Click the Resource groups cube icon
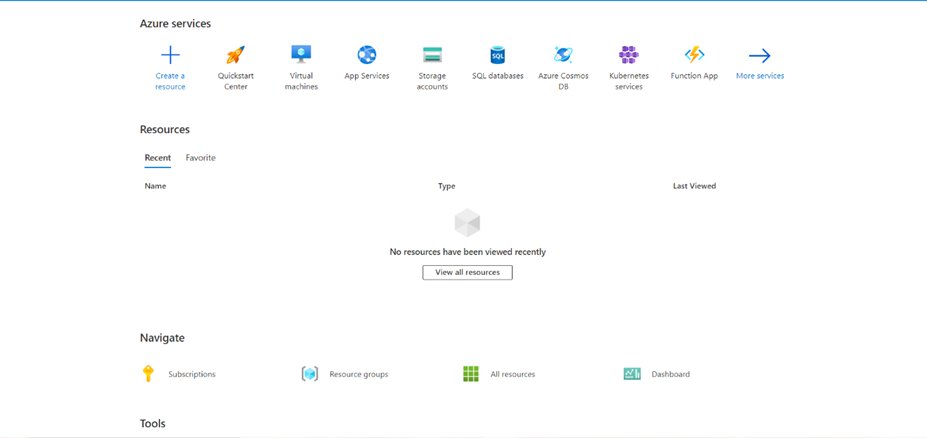927x438 pixels. [x=310, y=374]
